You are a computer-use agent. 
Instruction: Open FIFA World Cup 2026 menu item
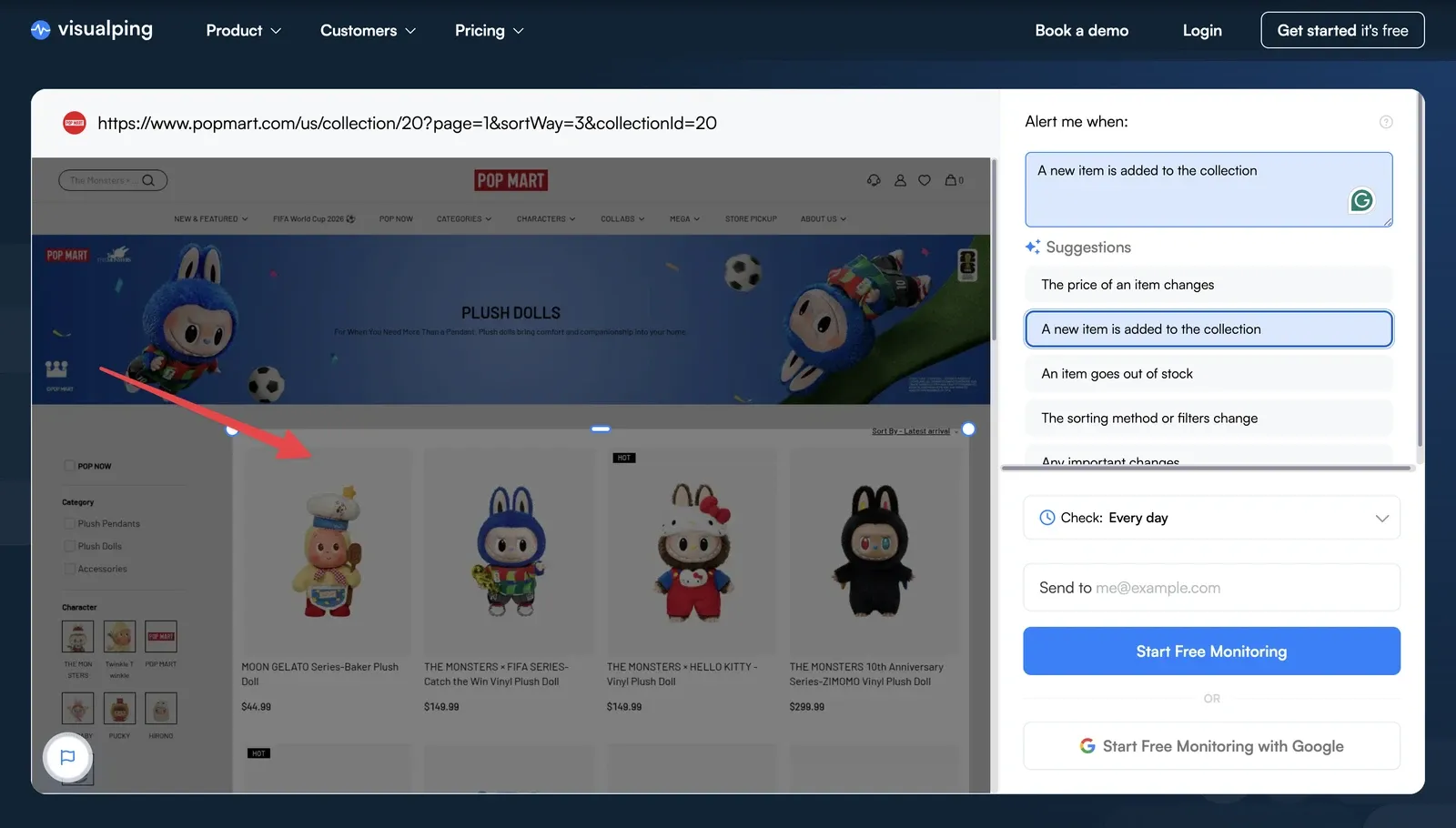[314, 219]
